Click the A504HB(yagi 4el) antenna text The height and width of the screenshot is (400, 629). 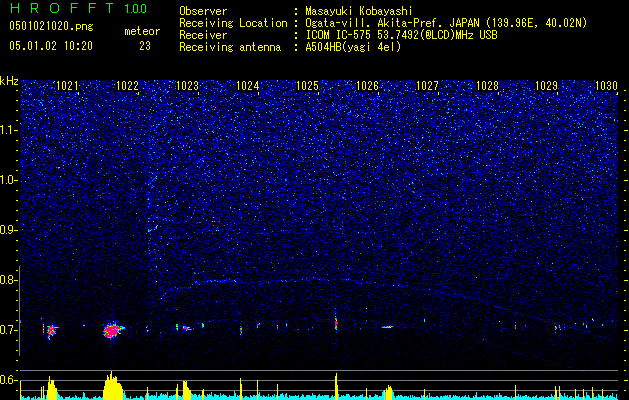pyautogui.click(x=353, y=47)
